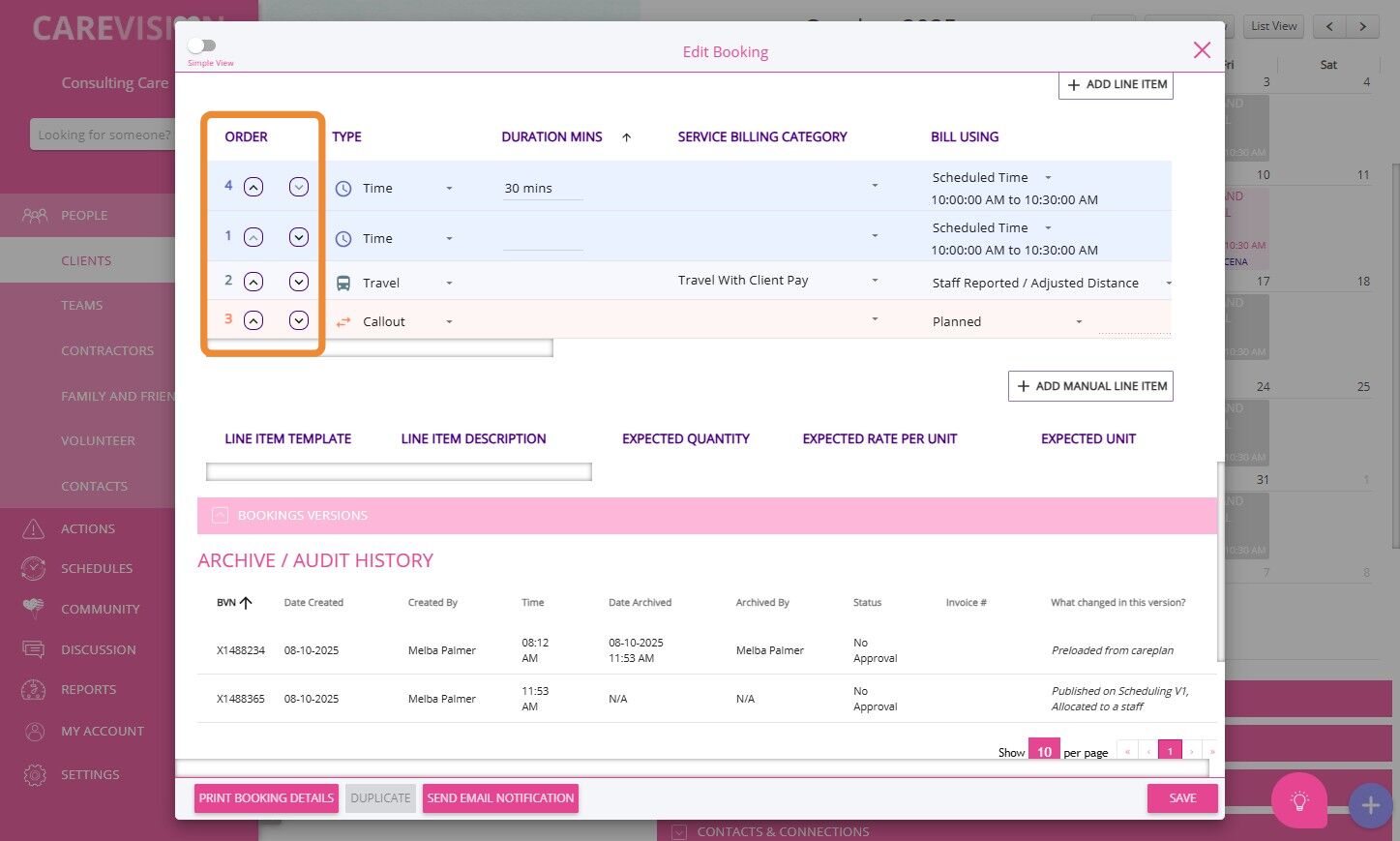Viewport: 1400px width, 841px height.
Task: Select audit version X1488365
Action: click(x=241, y=699)
